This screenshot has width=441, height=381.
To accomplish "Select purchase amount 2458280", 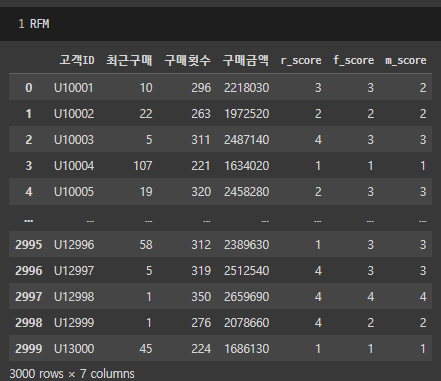I will (247, 192).
